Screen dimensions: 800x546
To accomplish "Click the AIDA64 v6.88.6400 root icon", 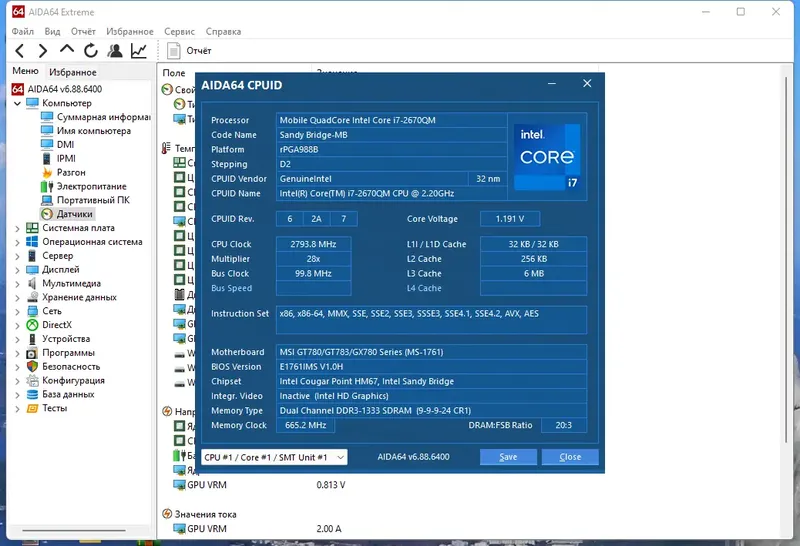I will click(x=17, y=89).
